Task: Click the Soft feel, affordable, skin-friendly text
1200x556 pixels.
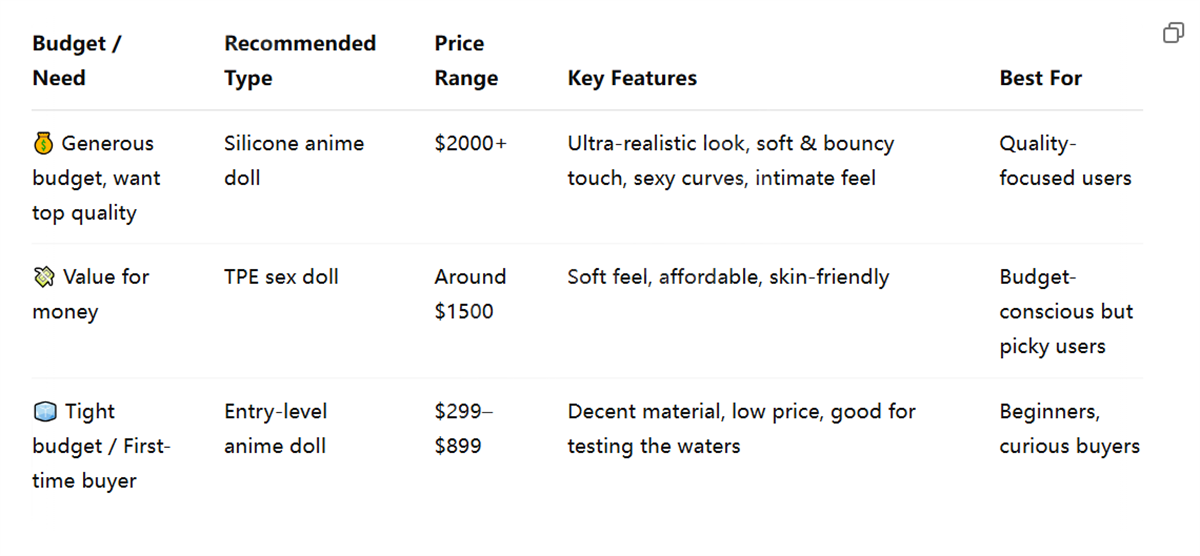Action: pyautogui.click(x=728, y=277)
